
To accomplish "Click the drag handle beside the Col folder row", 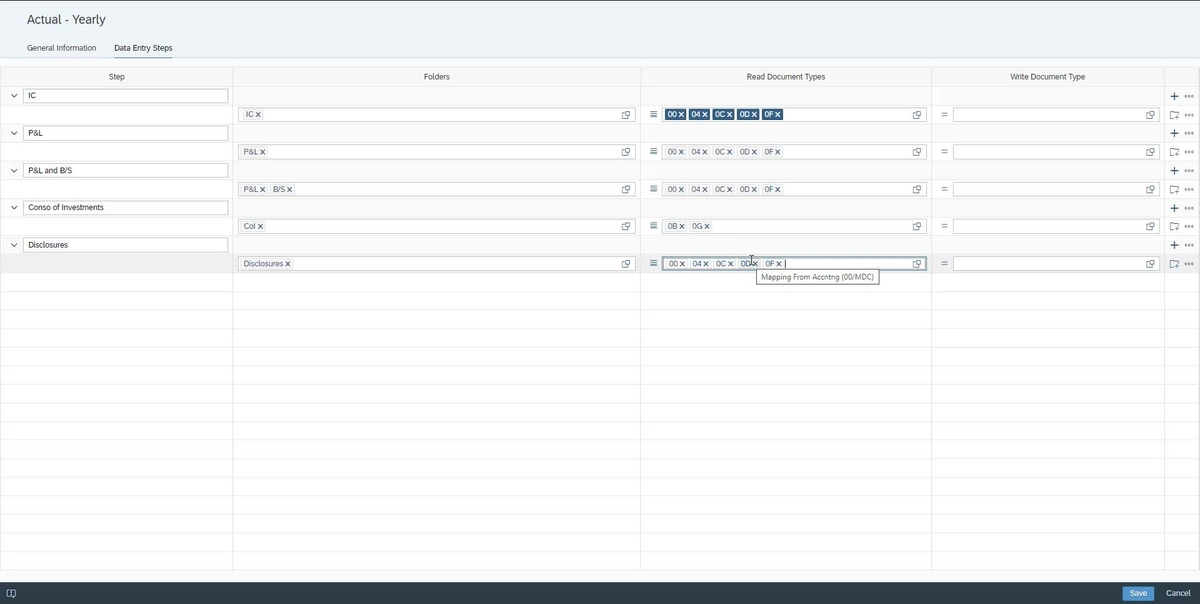I will (x=652, y=226).
